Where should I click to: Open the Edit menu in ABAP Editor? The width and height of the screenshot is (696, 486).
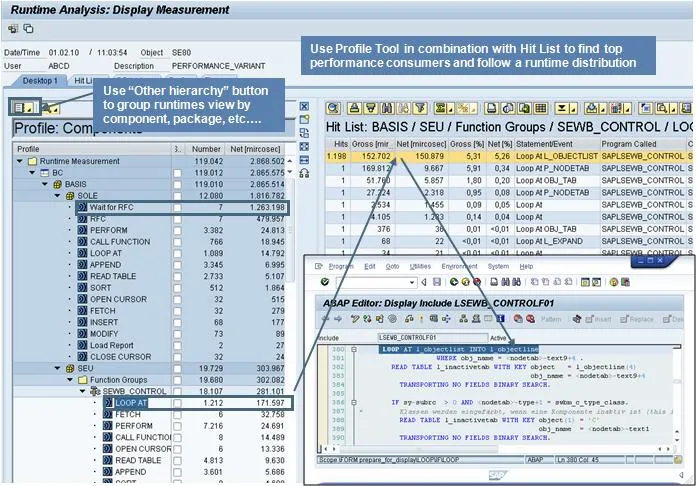click(x=370, y=266)
